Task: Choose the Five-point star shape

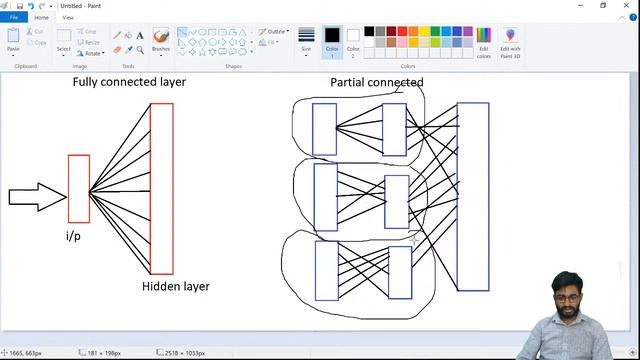Action: (202, 52)
